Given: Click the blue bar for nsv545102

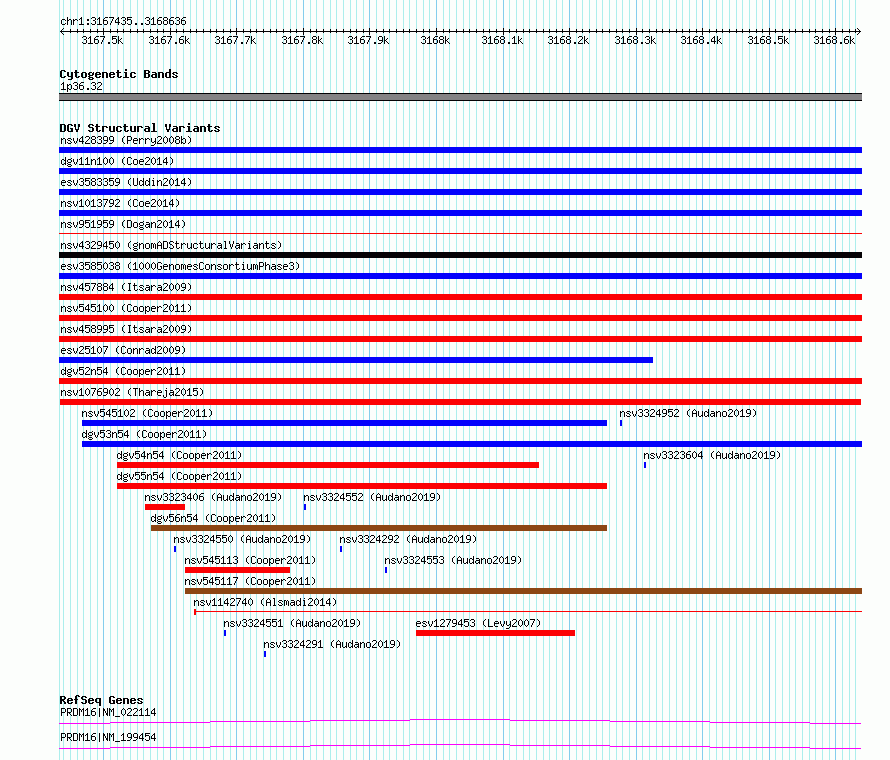Looking at the screenshot, I should pos(345,423).
